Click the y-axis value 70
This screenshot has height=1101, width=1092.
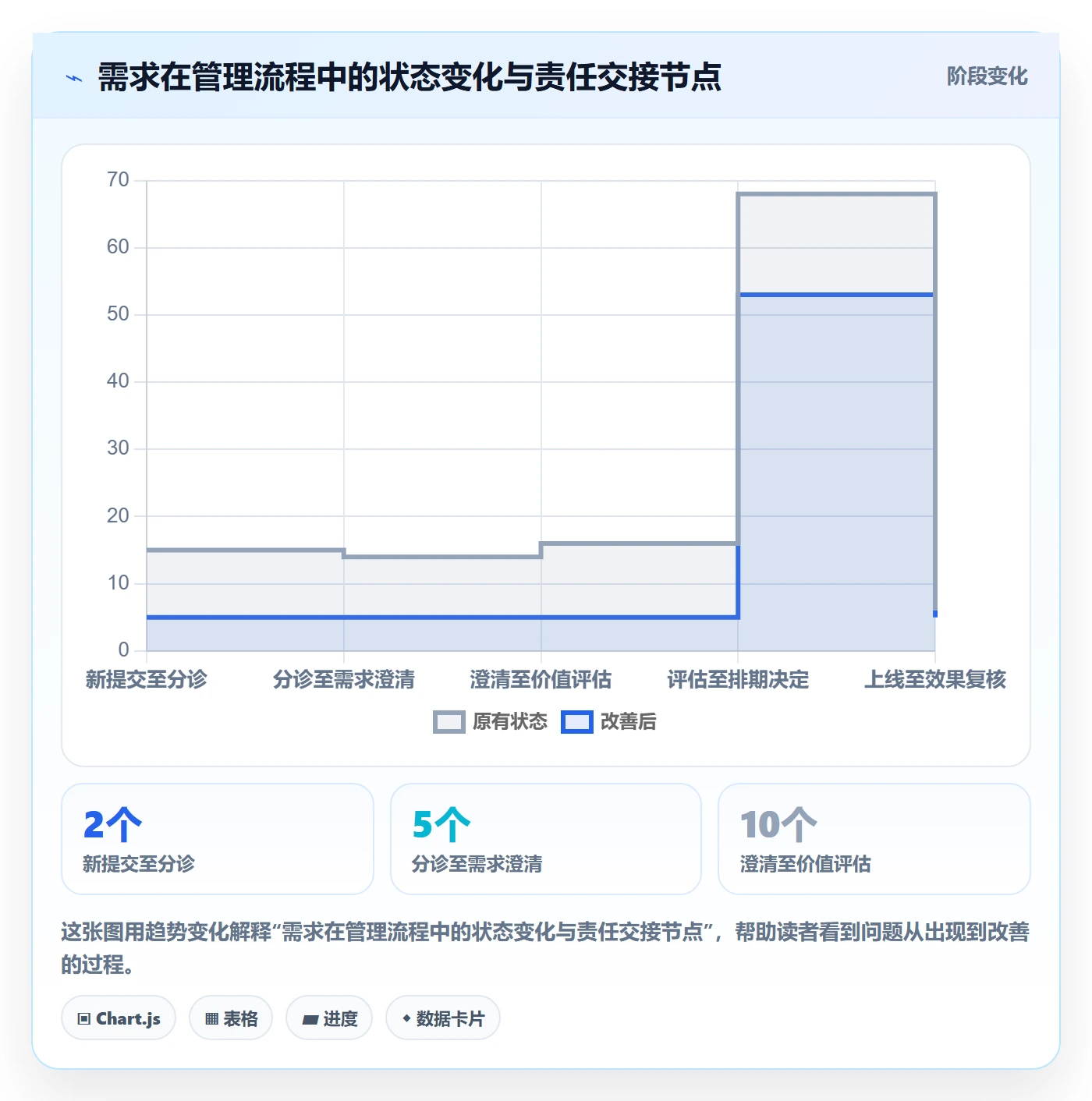118,180
